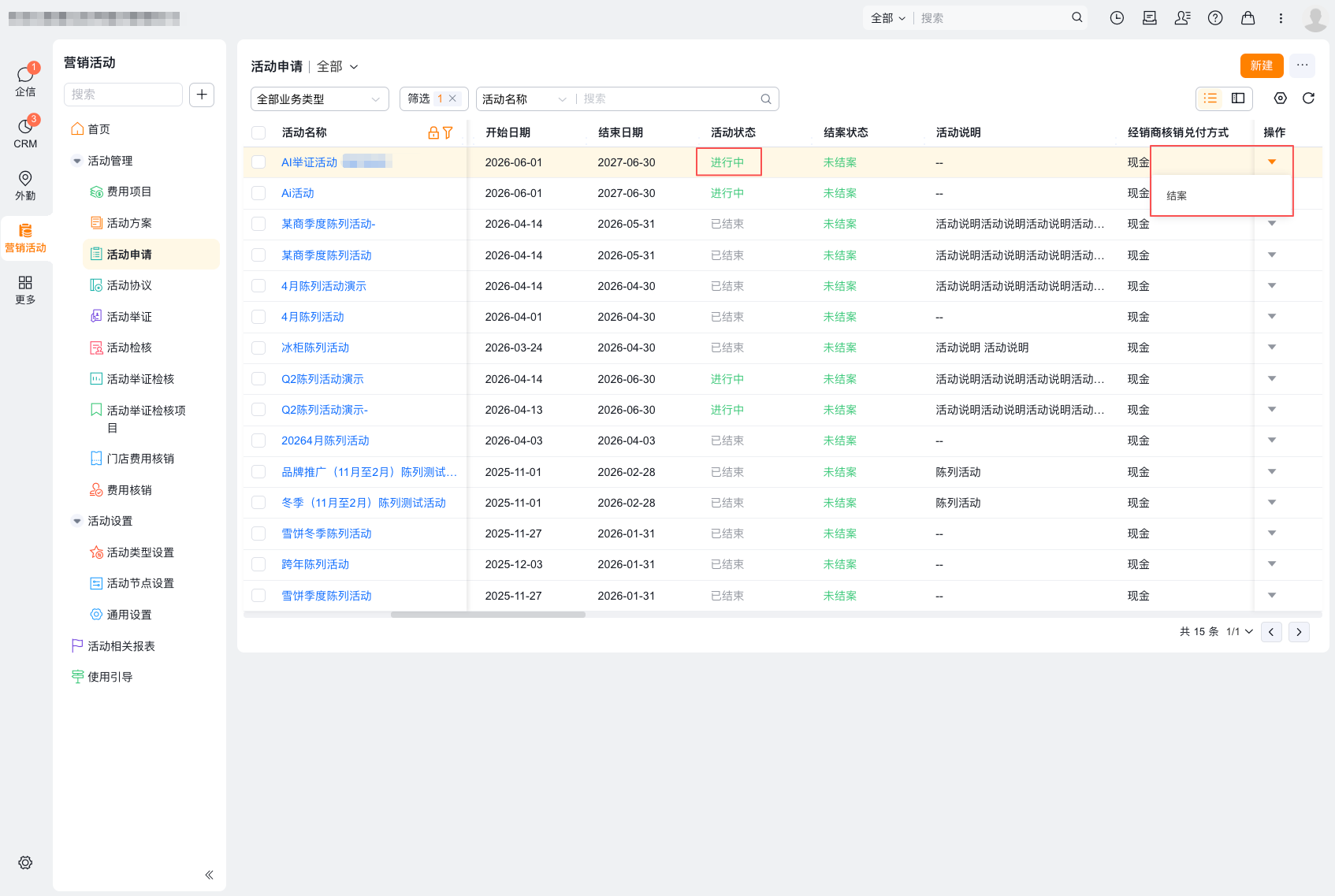Open the 4月陈列活动 link
The height and width of the screenshot is (896, 1335).
click(x=313, y=317)
